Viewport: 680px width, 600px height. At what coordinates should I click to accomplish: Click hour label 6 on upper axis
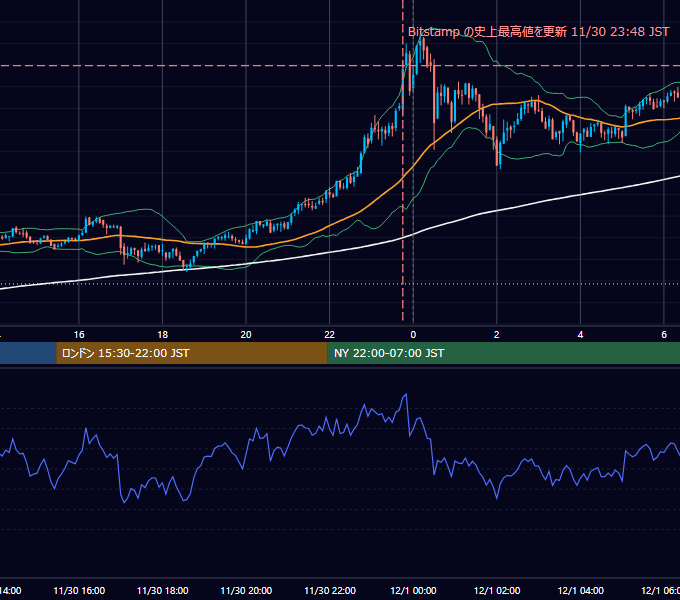pos(664,335)
